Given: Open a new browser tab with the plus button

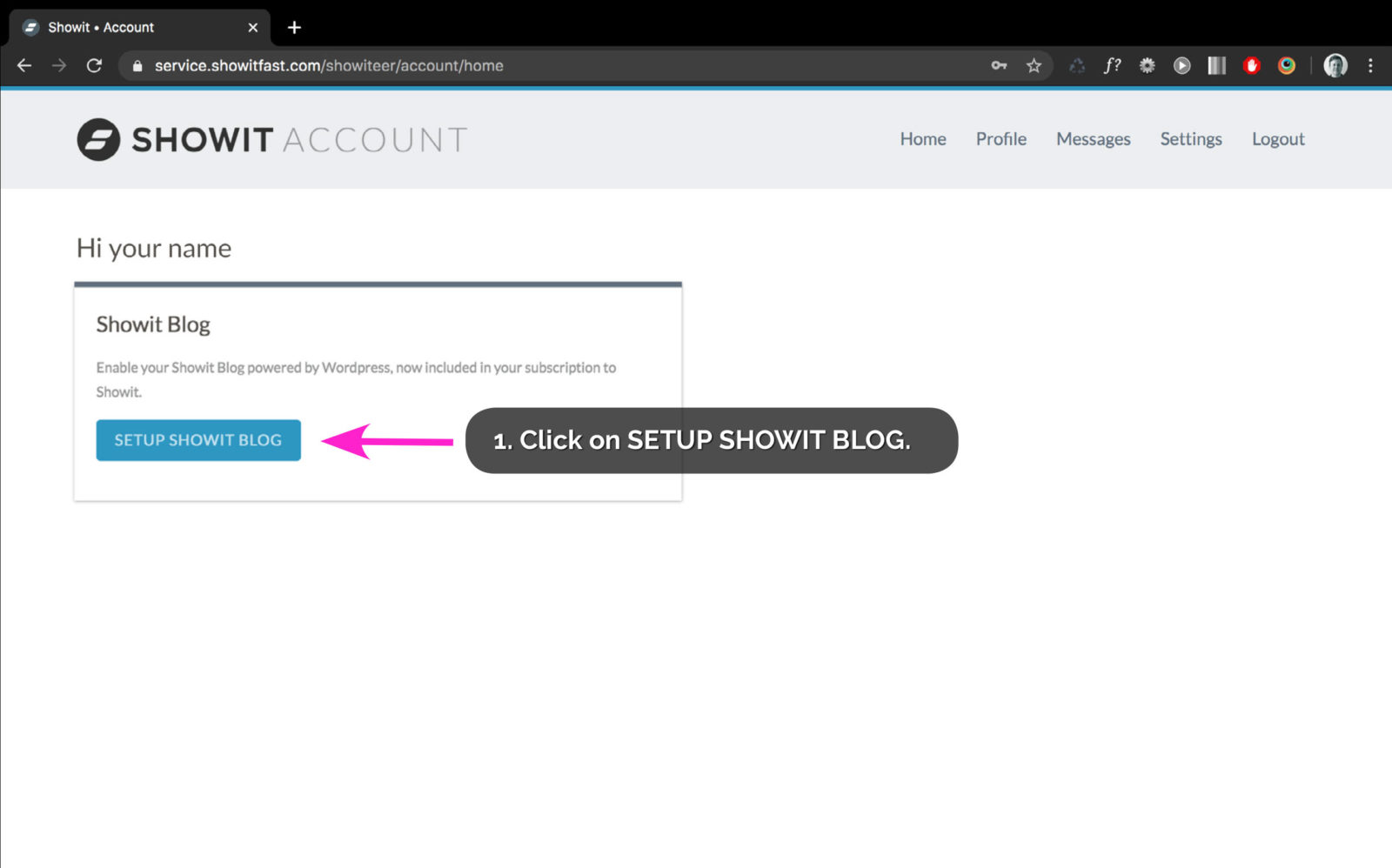Looking at the screenshot, I should [x=294, y=27].
